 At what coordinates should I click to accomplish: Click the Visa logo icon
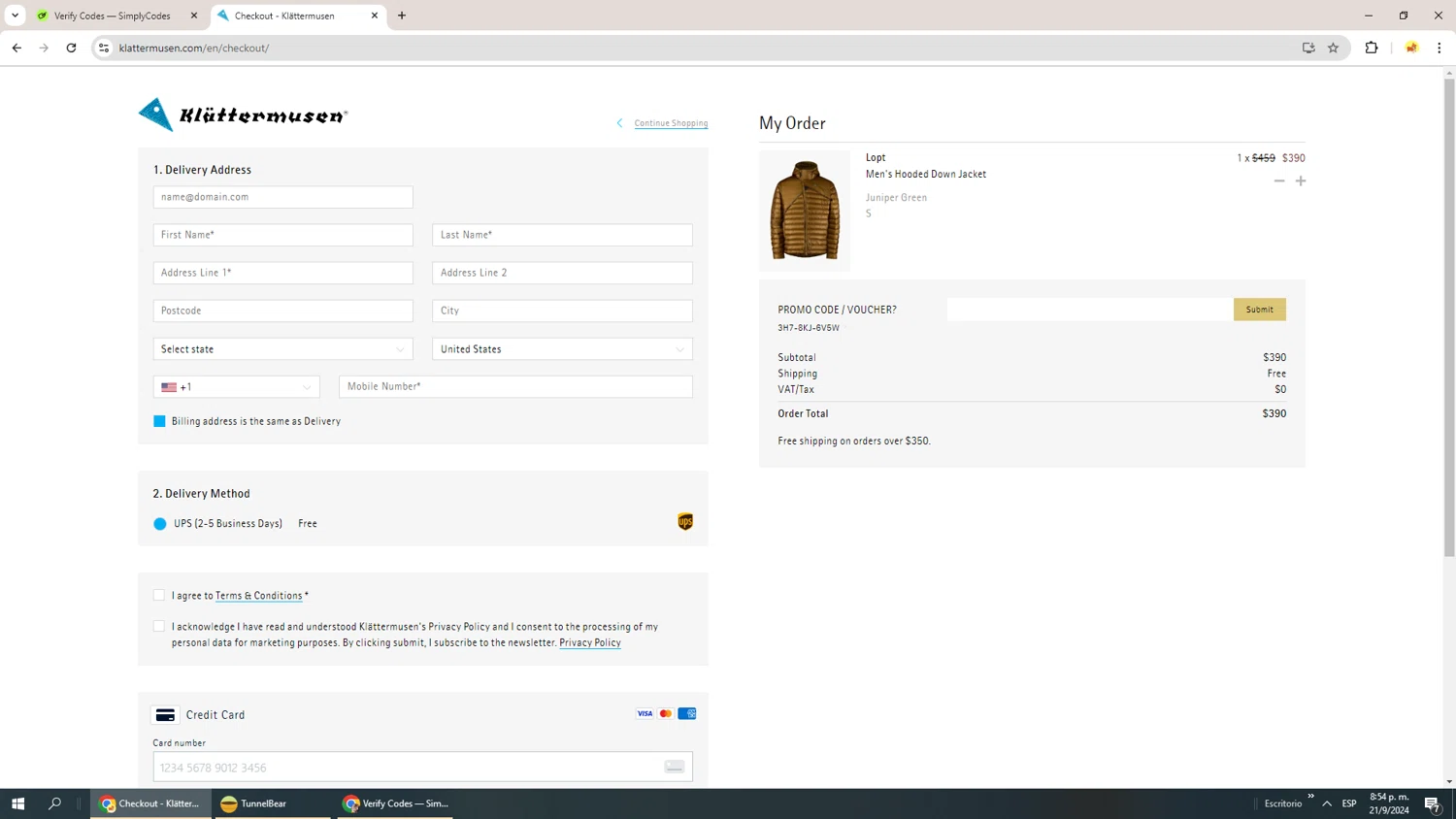pos(645,714)
